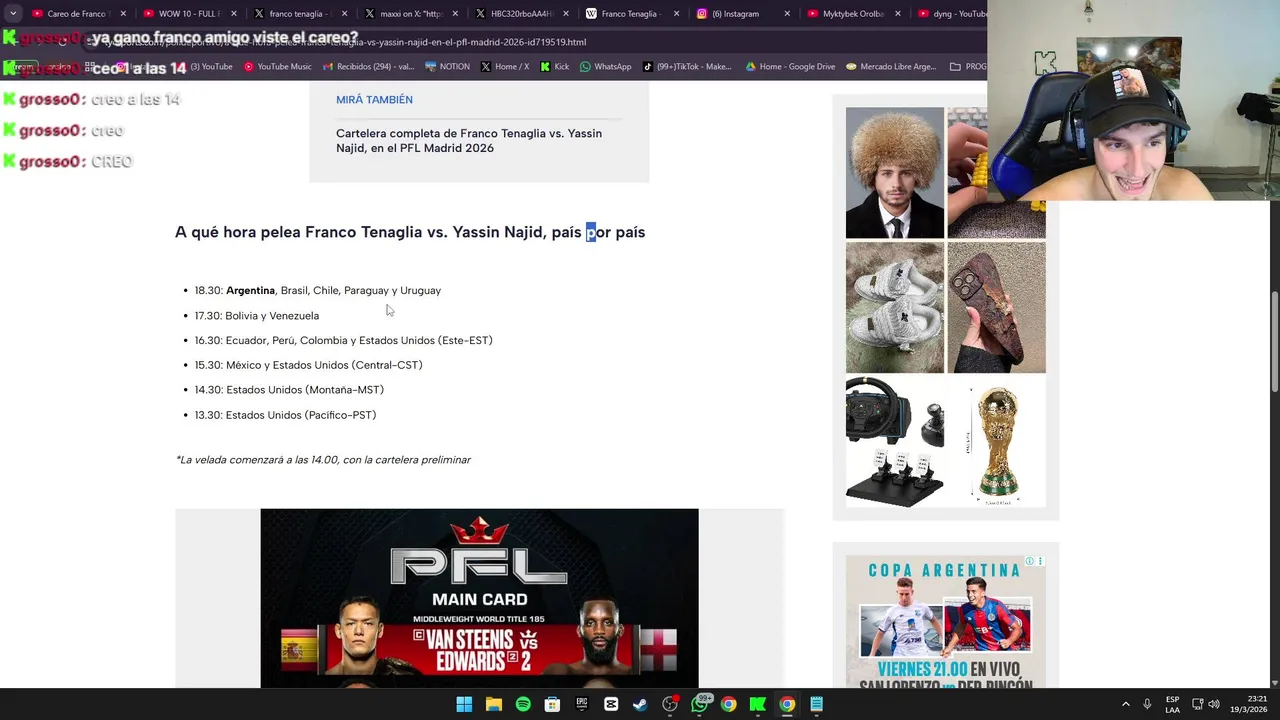The width and height of the screenshot is (1280, 720).
Task: Switch to the WOW 10 - FULL tab
Action: pos(188,14)
